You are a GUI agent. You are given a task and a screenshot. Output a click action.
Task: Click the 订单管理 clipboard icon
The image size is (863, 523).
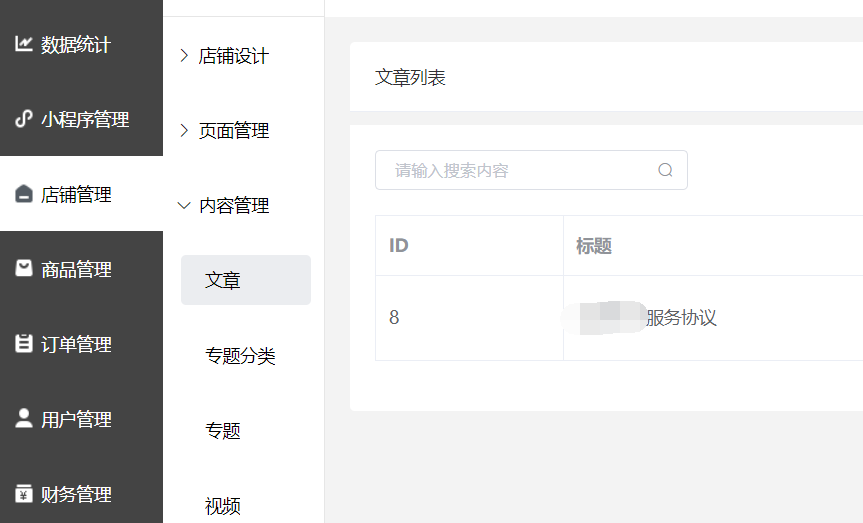24,344
